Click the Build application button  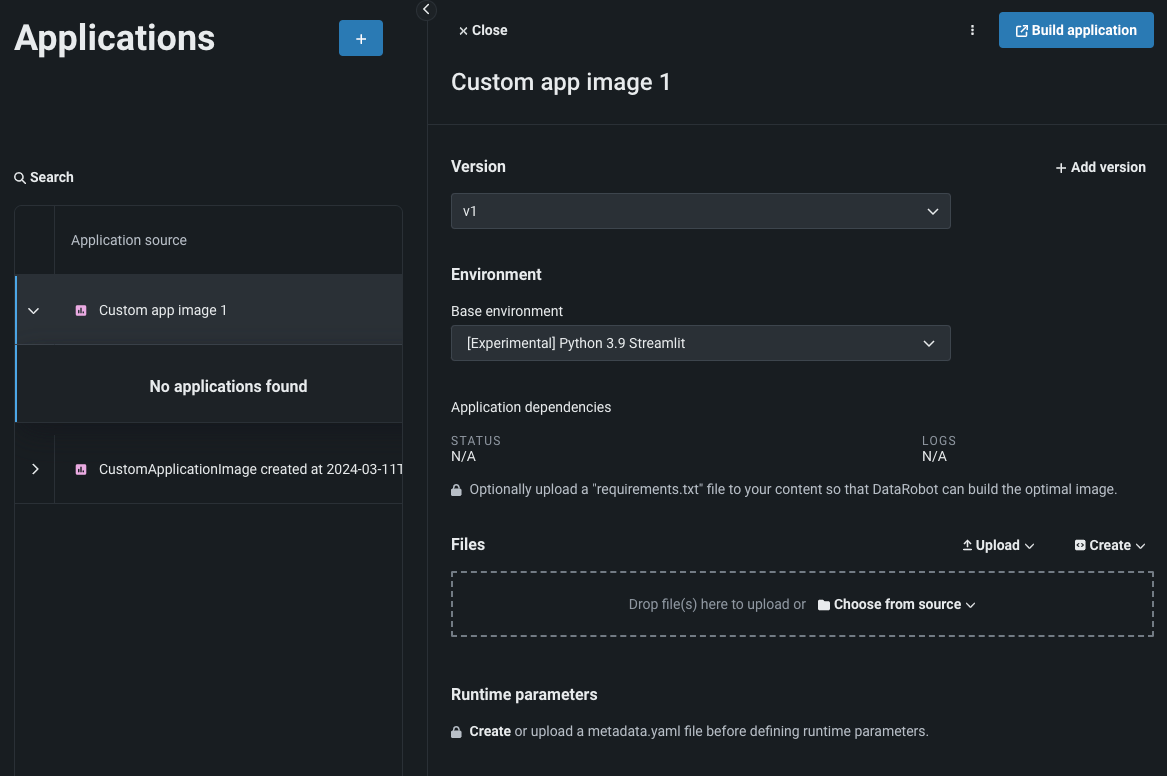pos(1075,31)
